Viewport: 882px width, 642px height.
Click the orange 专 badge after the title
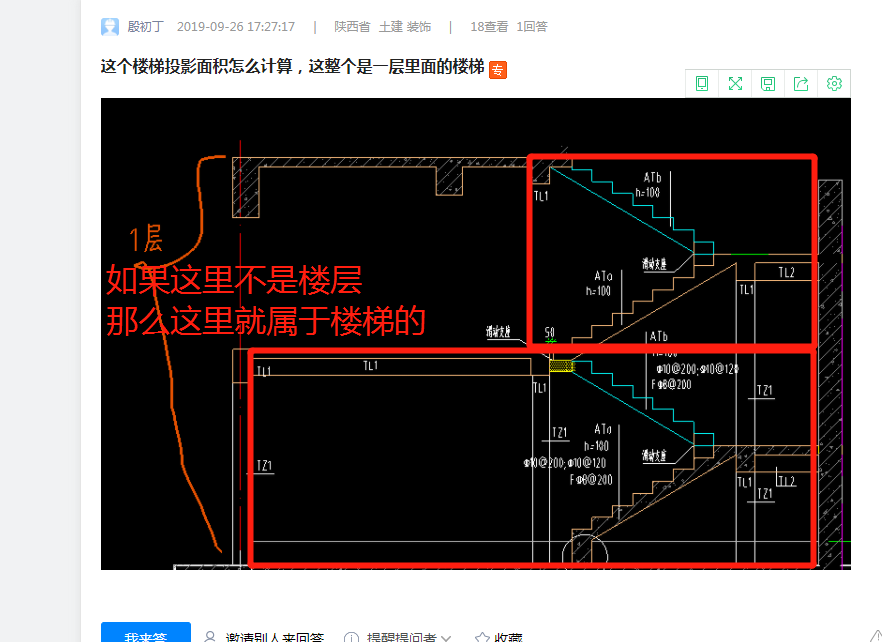[498, 70]
